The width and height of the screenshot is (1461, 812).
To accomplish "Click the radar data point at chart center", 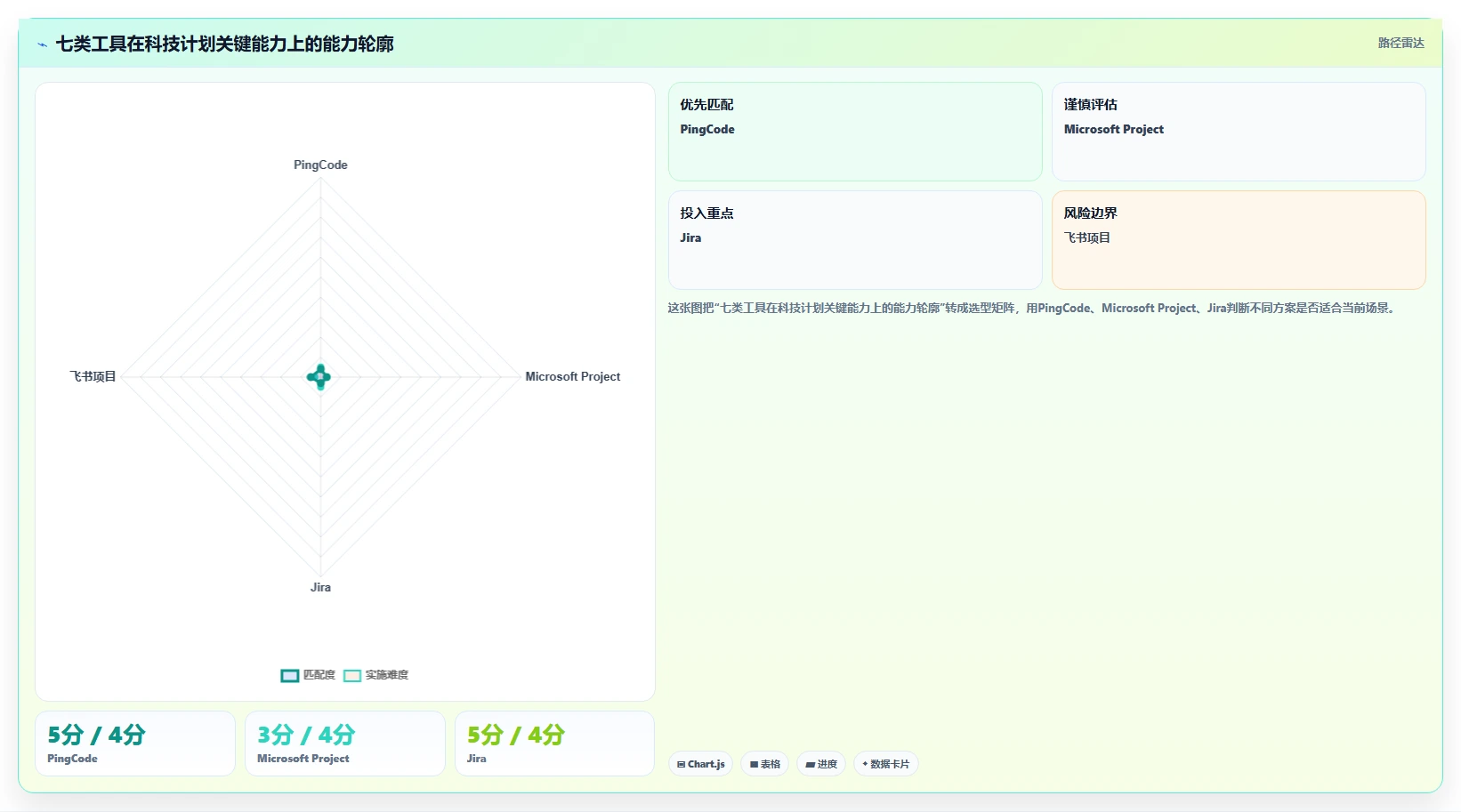I will (319, 377).
